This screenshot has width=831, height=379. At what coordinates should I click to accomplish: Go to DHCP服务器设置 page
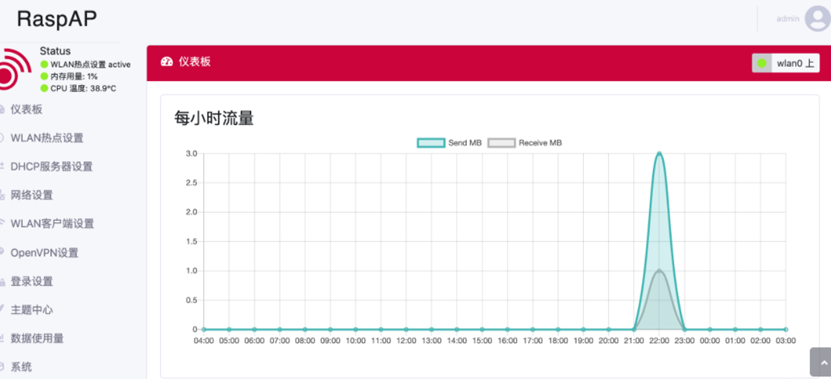(x=51, y=167)
